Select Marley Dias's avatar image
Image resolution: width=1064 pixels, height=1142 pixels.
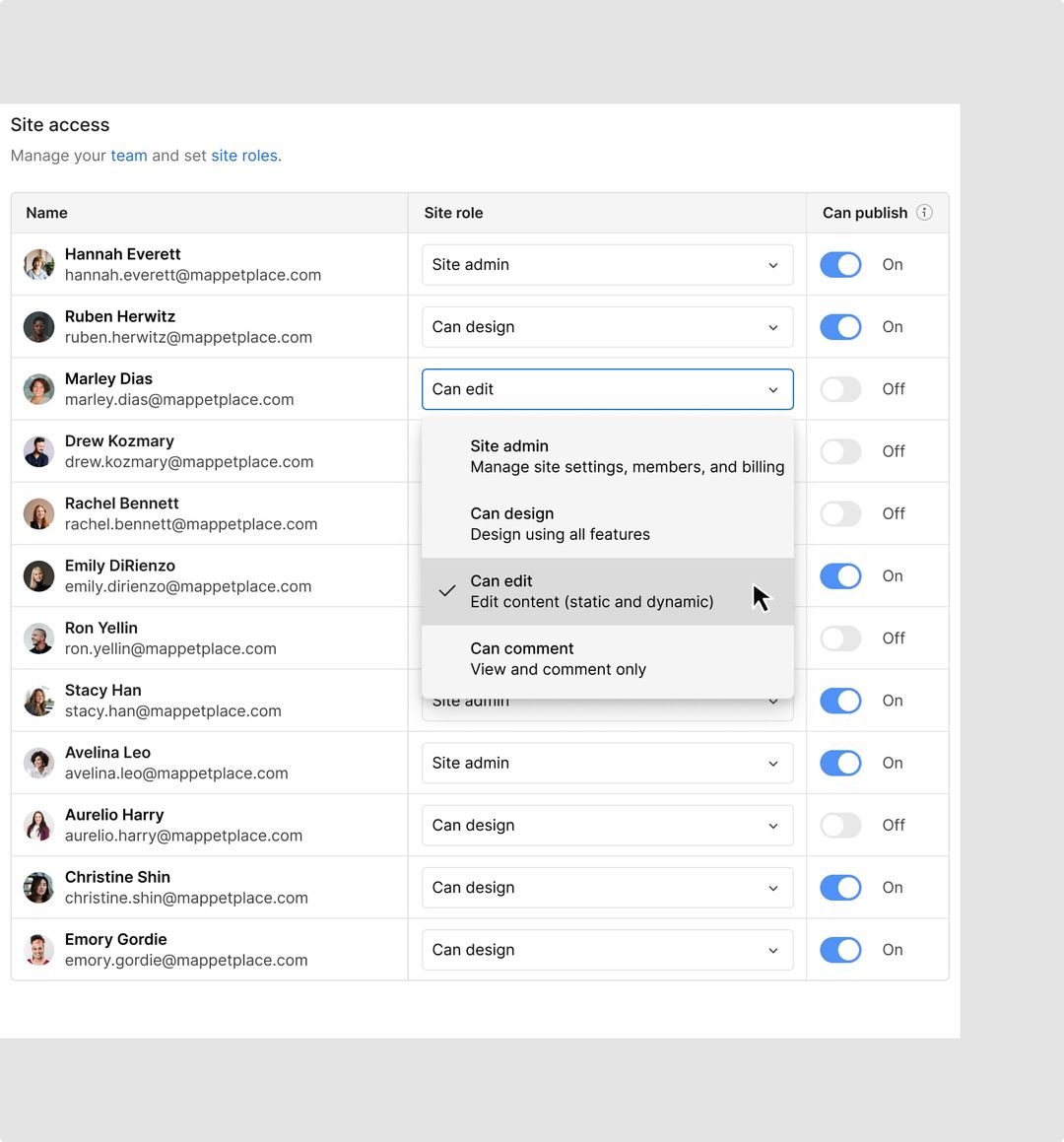tap(38, 388)
